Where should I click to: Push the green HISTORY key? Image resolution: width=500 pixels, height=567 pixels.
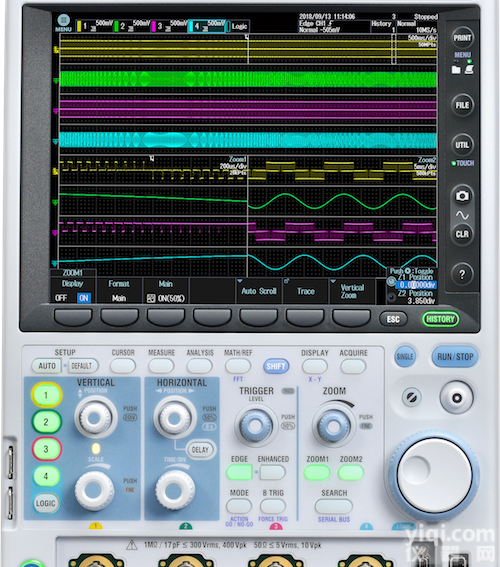coord(440,319)
